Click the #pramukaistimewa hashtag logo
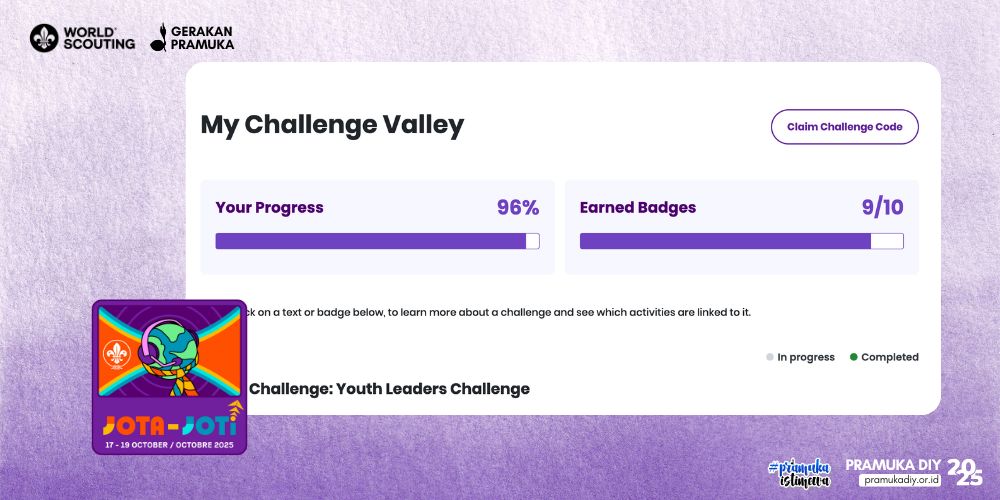The image size is (1000, 500). coord(799,473)
